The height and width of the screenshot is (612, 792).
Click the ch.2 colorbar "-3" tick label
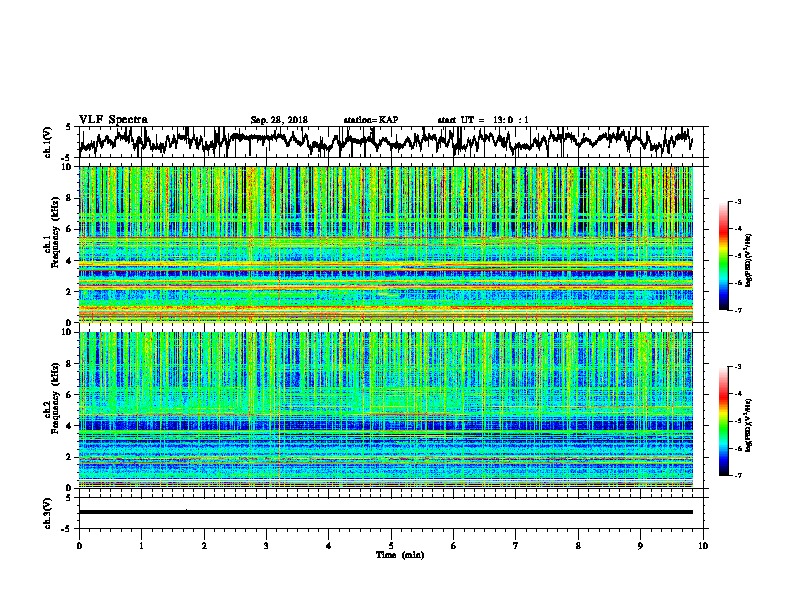tap(738, 367)
